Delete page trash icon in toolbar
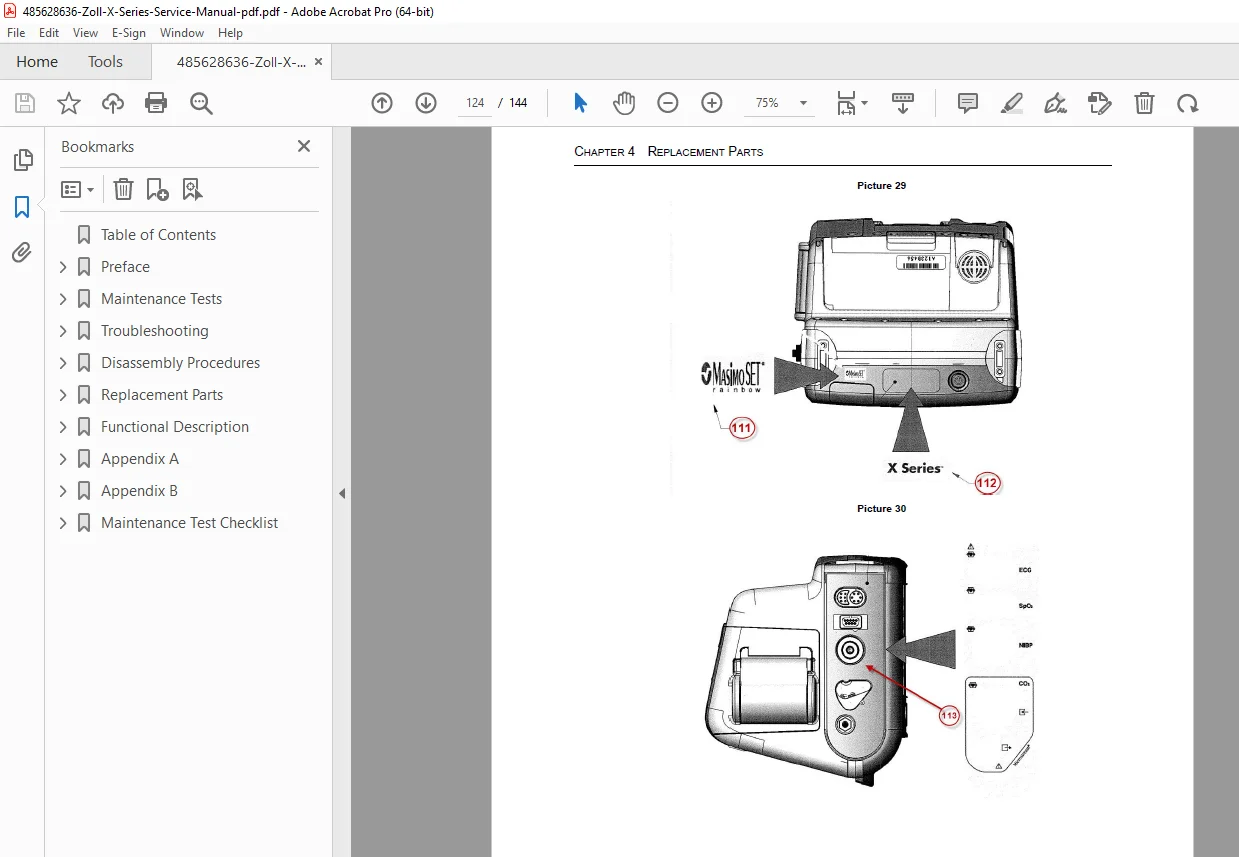The width and height of the screenshot is (1239, 857). pos(1144,103)
